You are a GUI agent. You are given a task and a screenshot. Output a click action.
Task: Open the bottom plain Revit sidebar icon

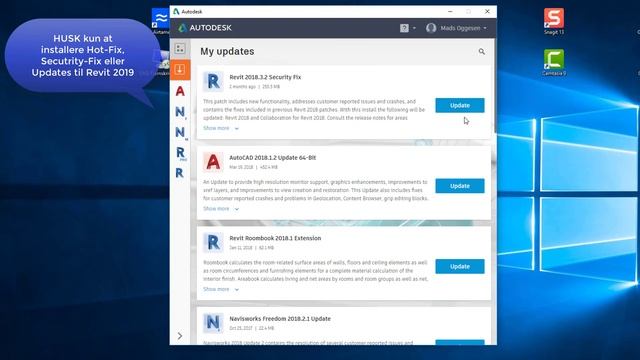click(180, 173)
